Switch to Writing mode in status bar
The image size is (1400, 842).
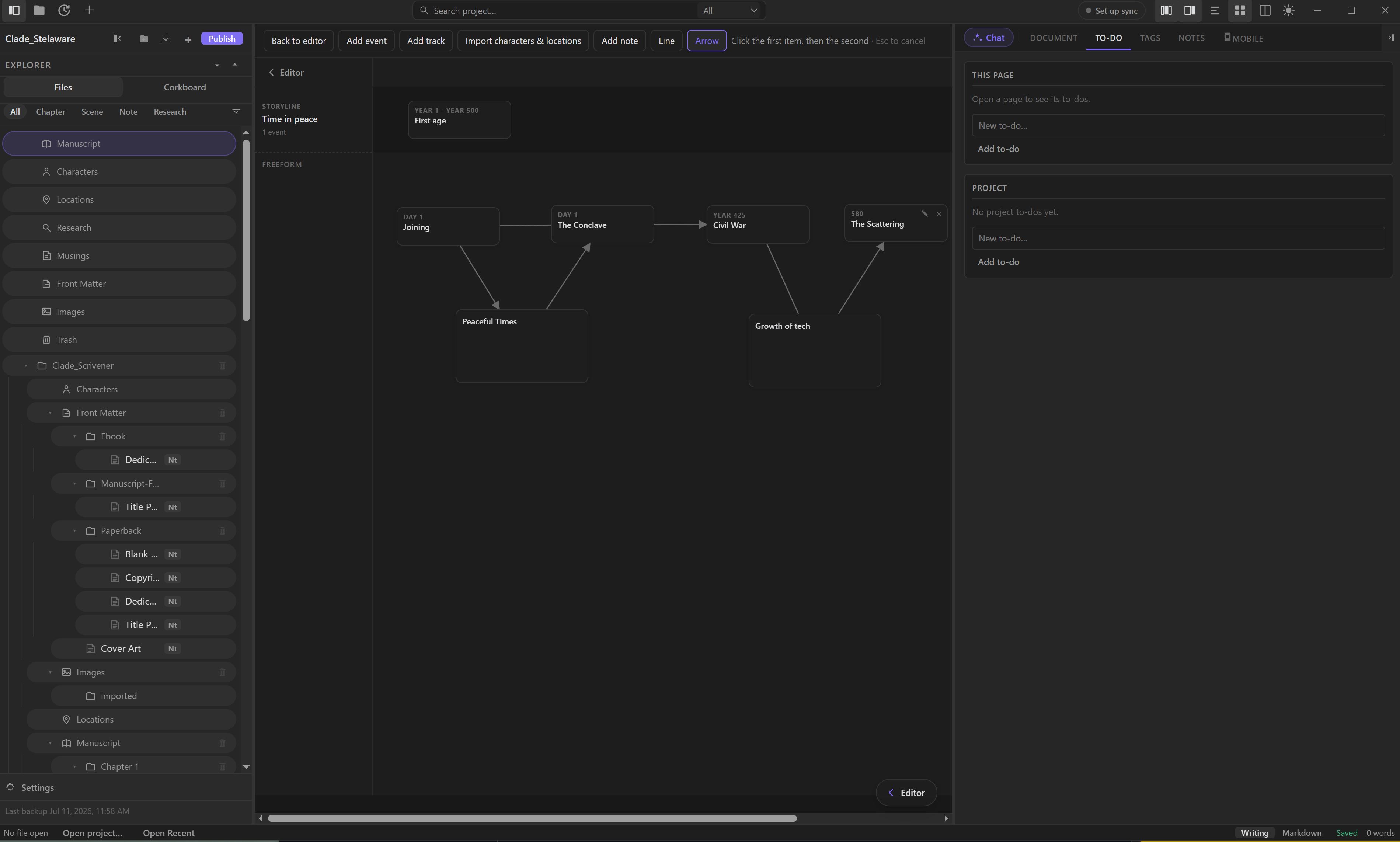(x=1254, y=832)
